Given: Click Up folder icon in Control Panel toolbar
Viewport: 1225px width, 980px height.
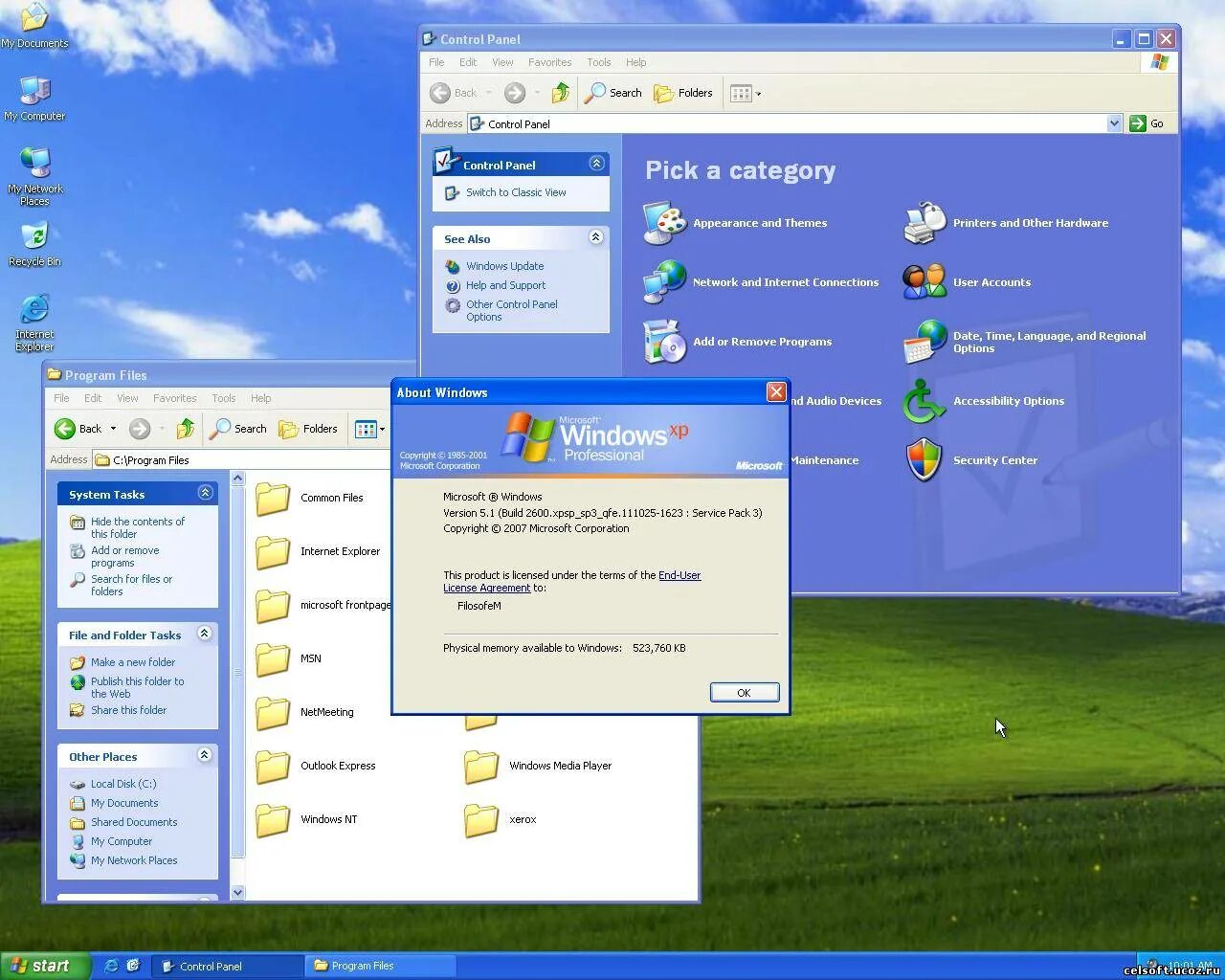Looking at the screenshot, I should point(561,93).
